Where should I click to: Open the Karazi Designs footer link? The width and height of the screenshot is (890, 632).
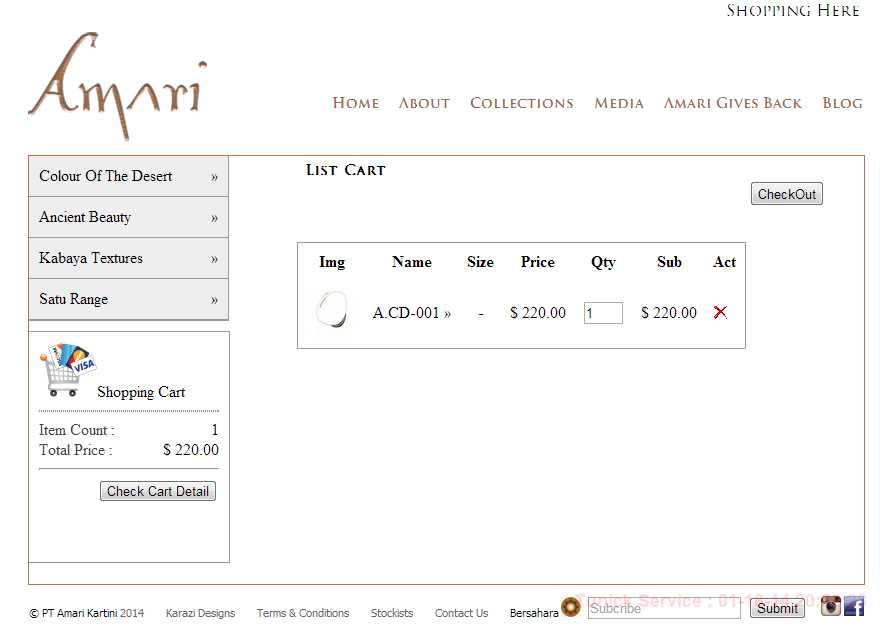(x=200, y=613)
